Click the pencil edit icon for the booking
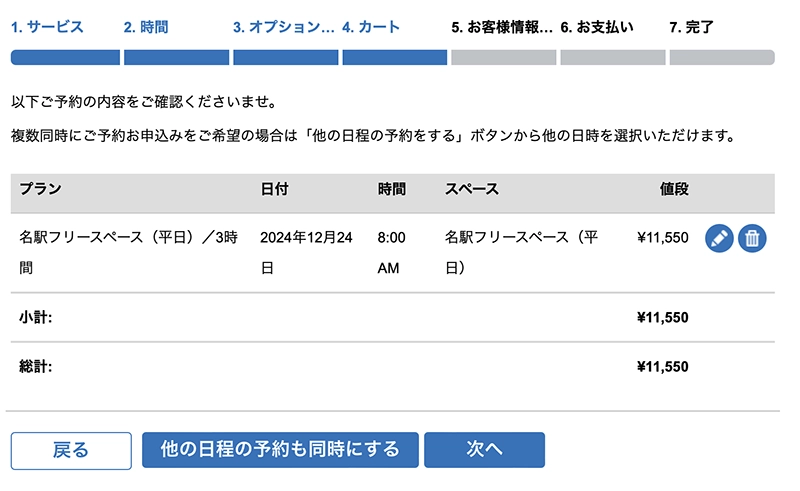The width and height of the screenshot is (800, 491). [x=719, y=238]
